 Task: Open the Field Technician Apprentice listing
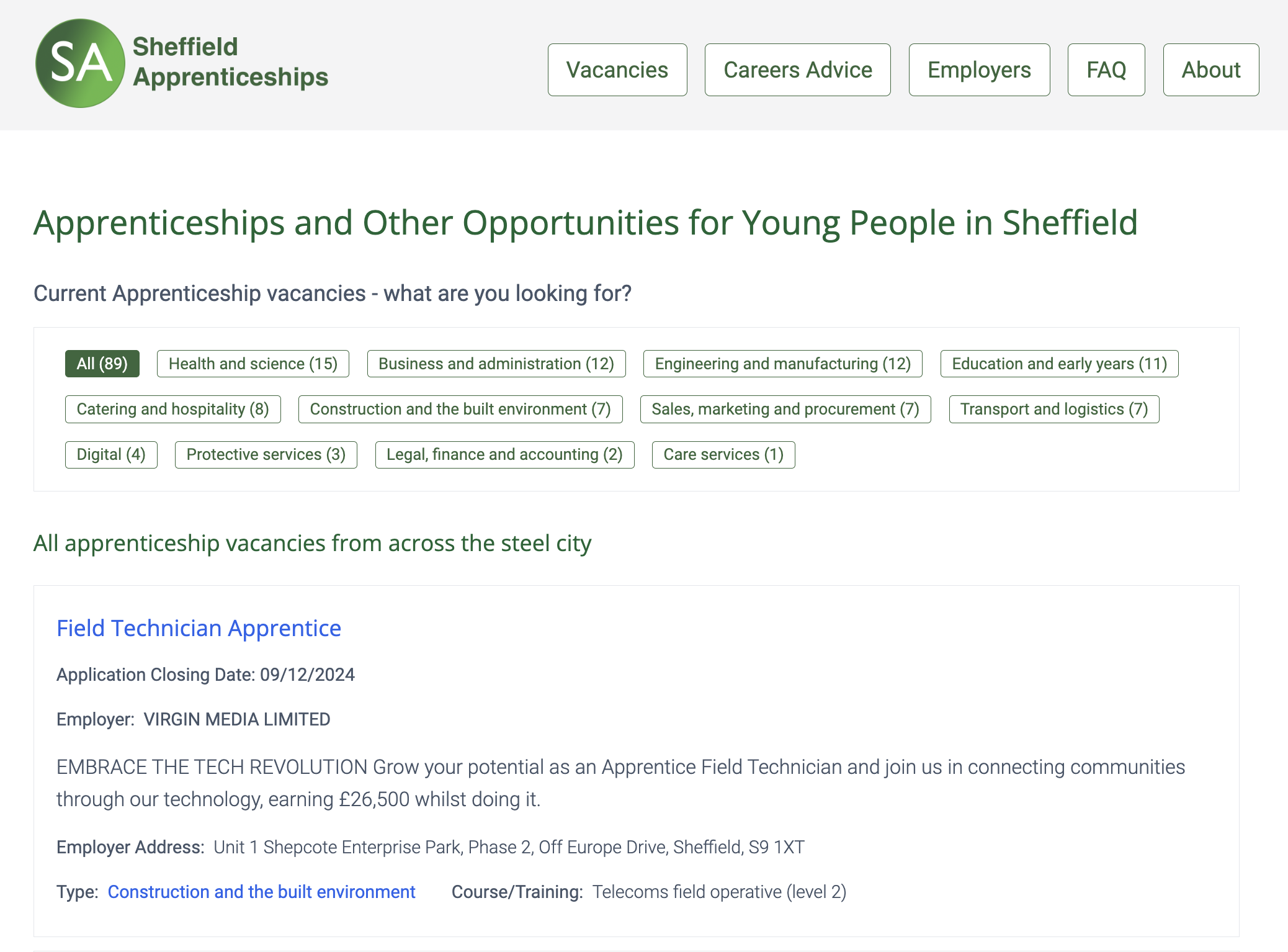coord(199,629)
